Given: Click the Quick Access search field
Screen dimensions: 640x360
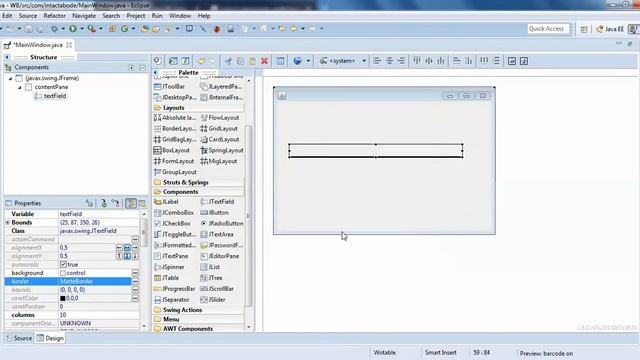Looking at the screenshot, I should click(547, 29).
